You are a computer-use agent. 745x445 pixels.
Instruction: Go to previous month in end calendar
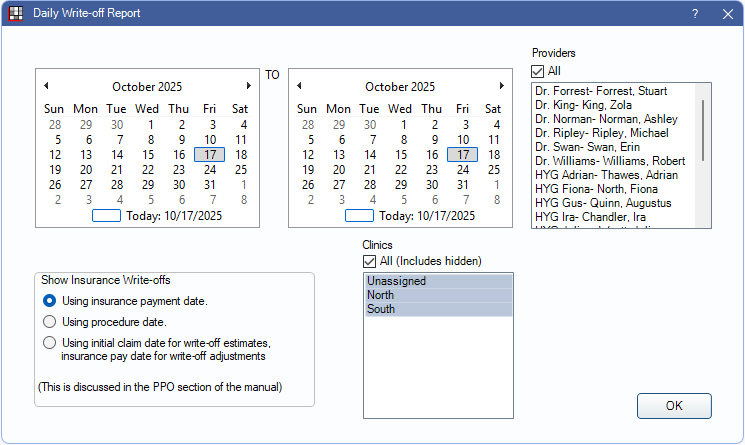pyautogui.click(x=299, y=86)
